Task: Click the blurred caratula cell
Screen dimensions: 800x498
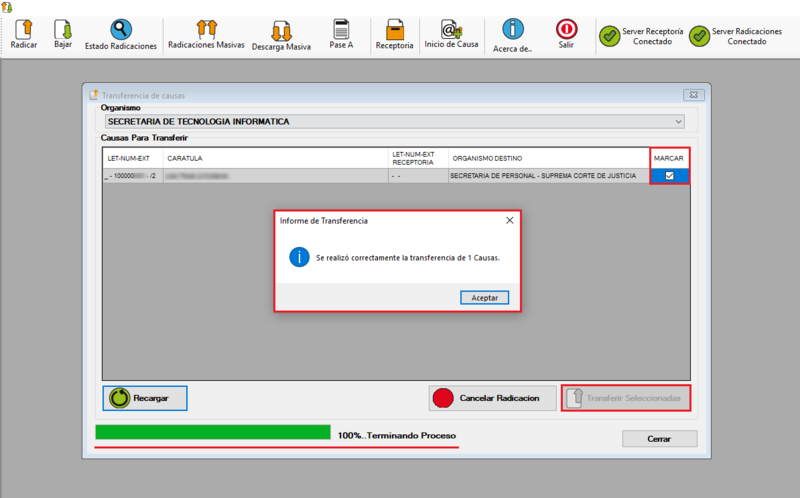Action: point(276,176)
